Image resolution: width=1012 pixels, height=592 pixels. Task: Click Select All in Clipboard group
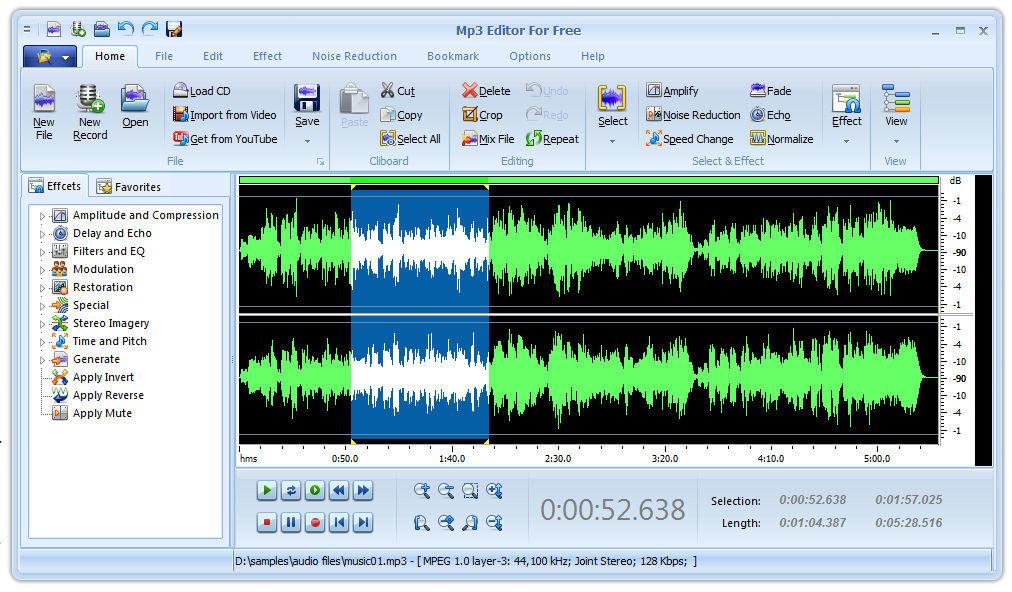(410, 139)
